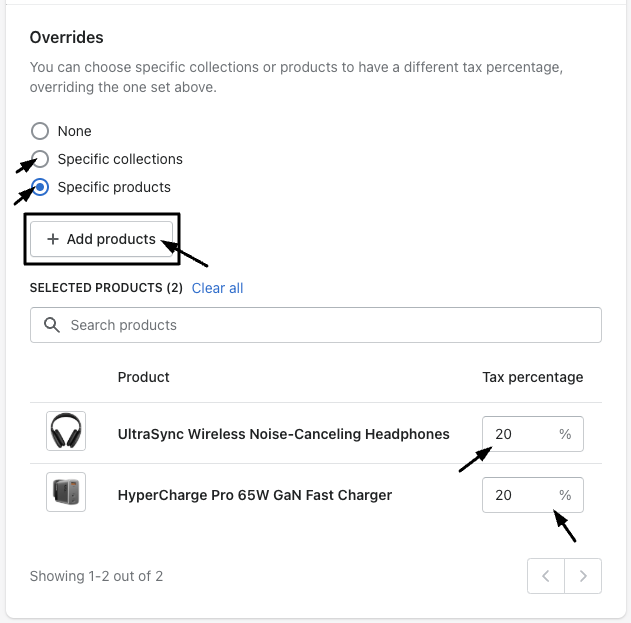The height and width of the screenshot is (623, 631).
Task: Edit tax percentage for UltraSync Headphones
Action: coord(520,434)
